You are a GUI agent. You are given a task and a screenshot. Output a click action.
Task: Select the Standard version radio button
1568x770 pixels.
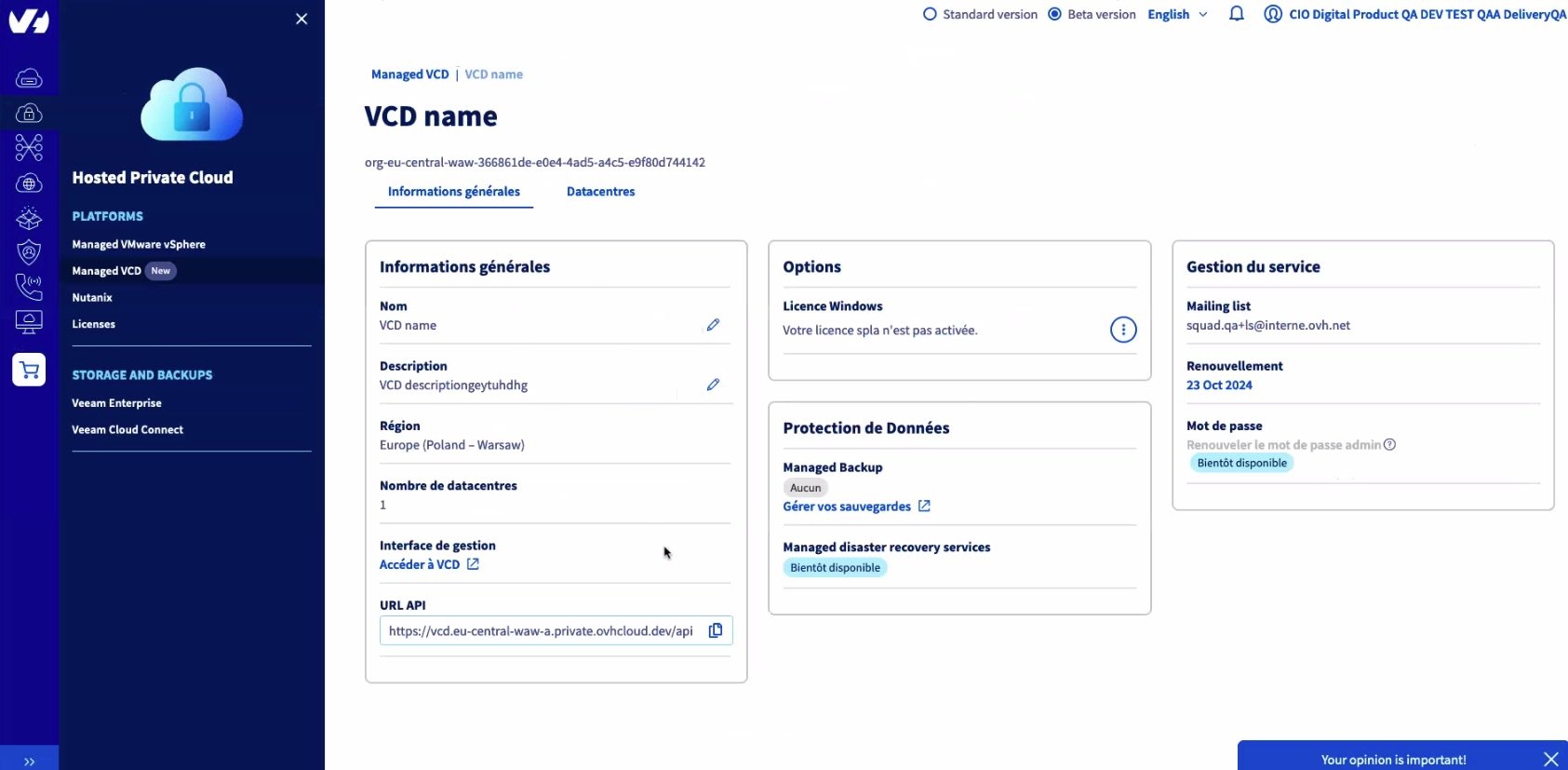click(x=930, y=14)
